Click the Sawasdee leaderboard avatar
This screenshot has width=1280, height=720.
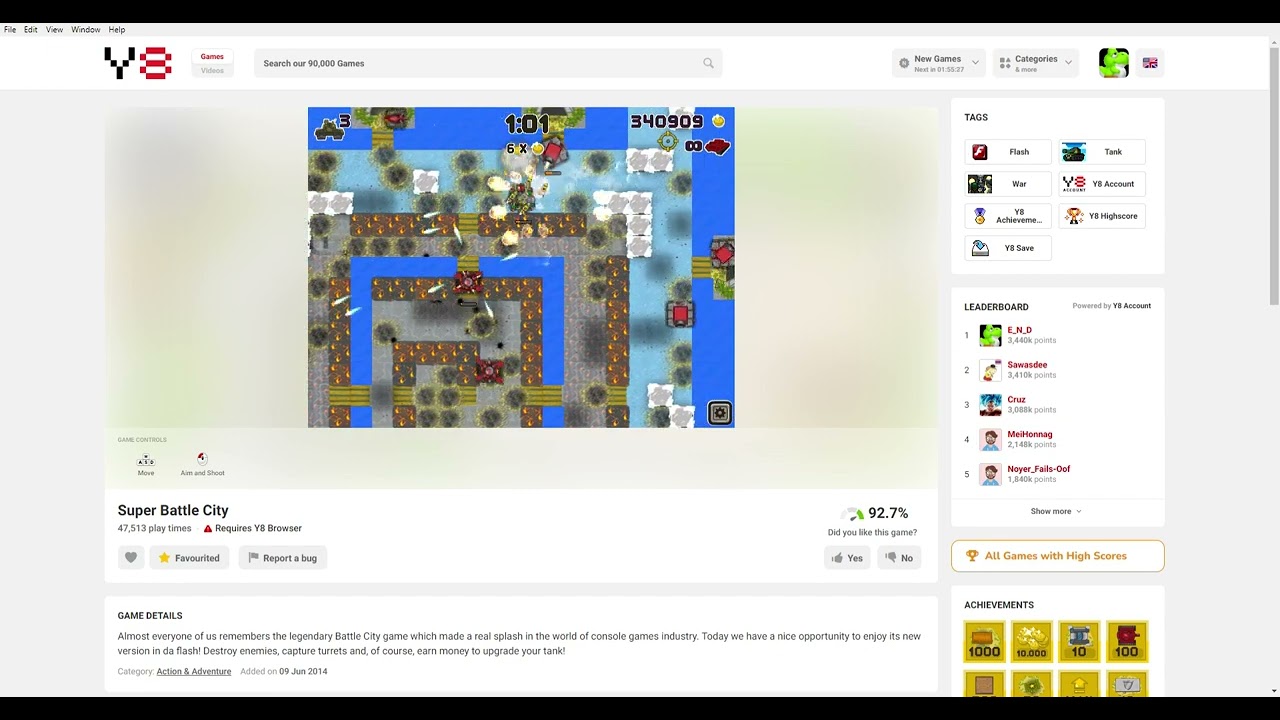(990, 370)
